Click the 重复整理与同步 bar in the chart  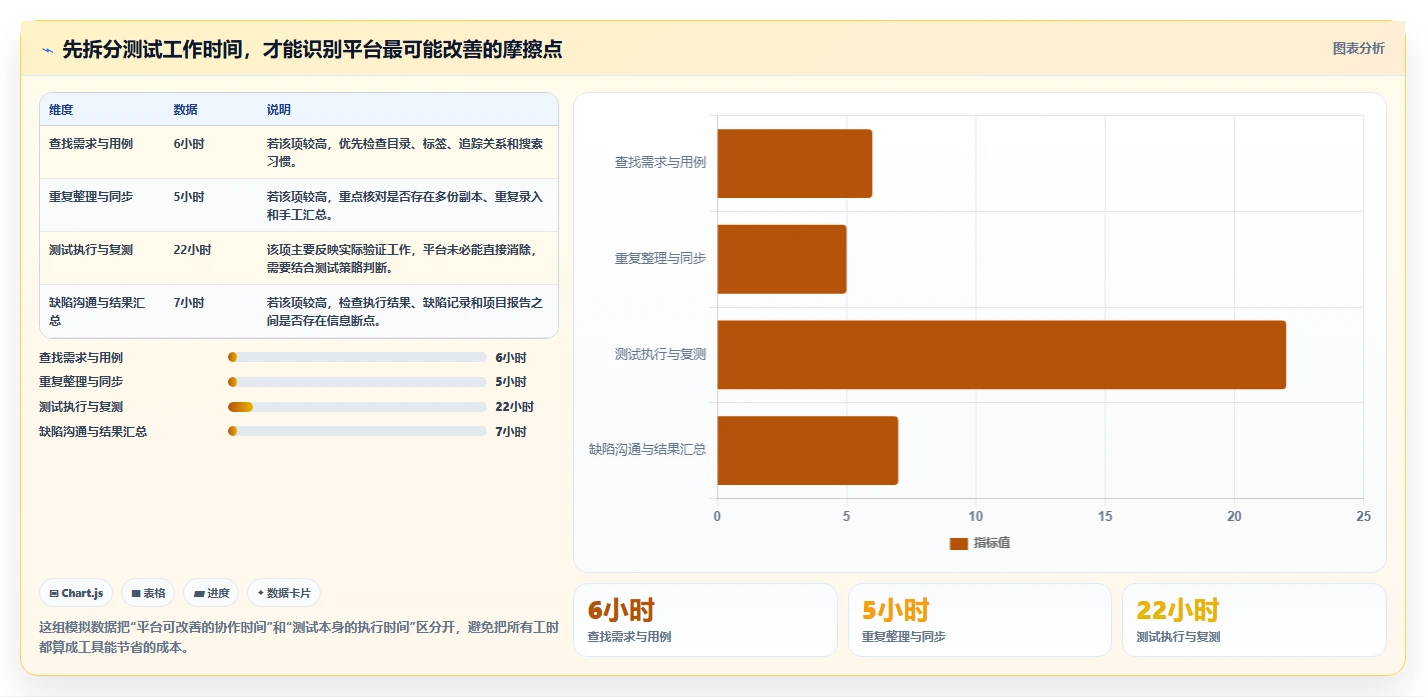coord(781,259)
